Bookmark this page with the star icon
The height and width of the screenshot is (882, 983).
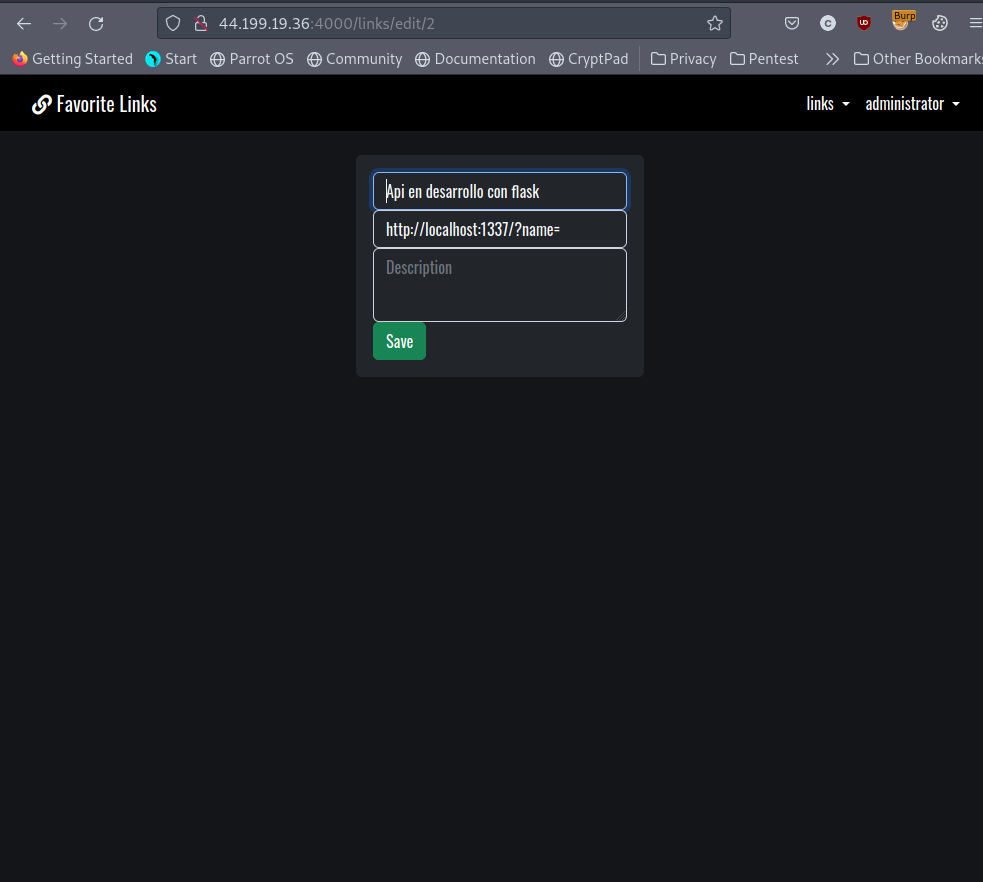click(x=714, y=23)
